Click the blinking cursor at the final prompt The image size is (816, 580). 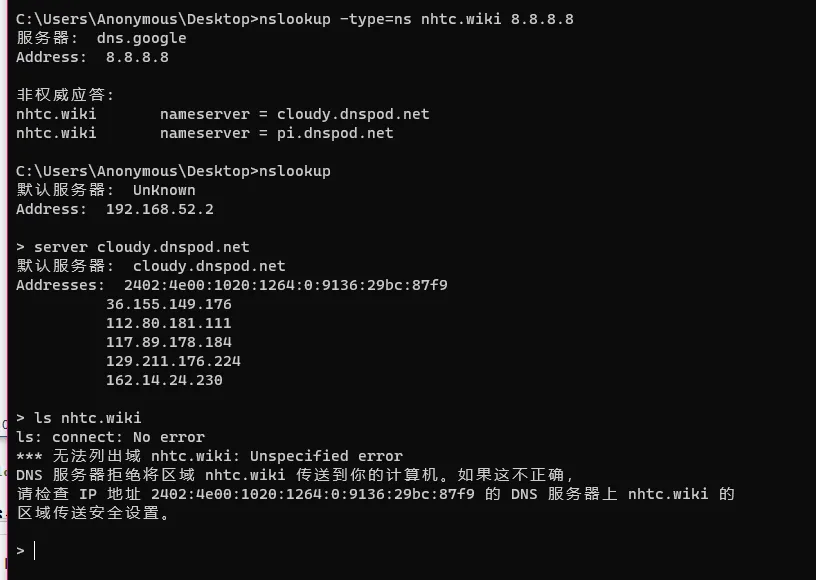(34, 550)
